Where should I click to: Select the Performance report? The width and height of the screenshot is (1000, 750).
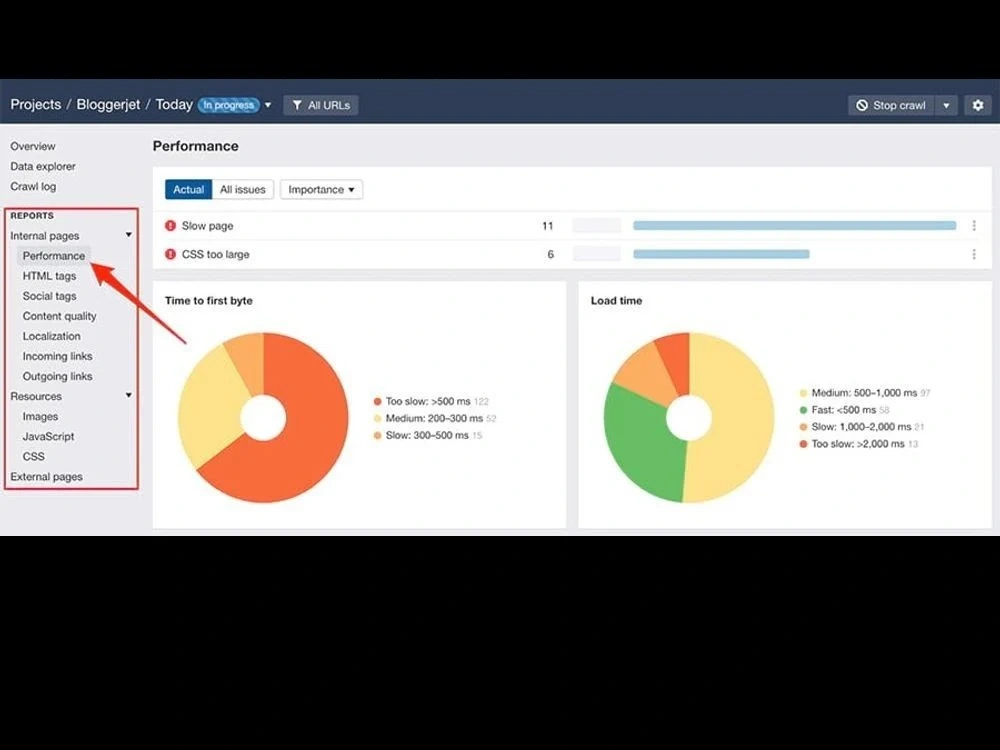pyautogui.click(x=54, y=256)
